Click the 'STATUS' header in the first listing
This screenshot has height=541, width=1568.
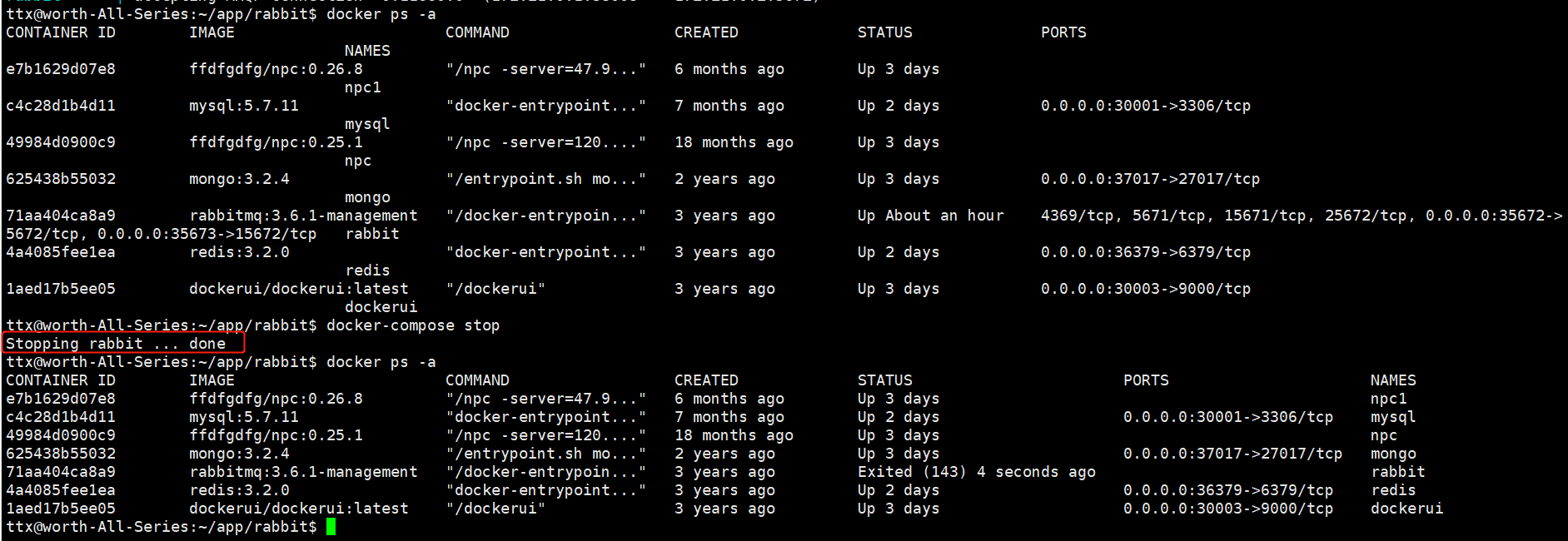pos(885,32)
